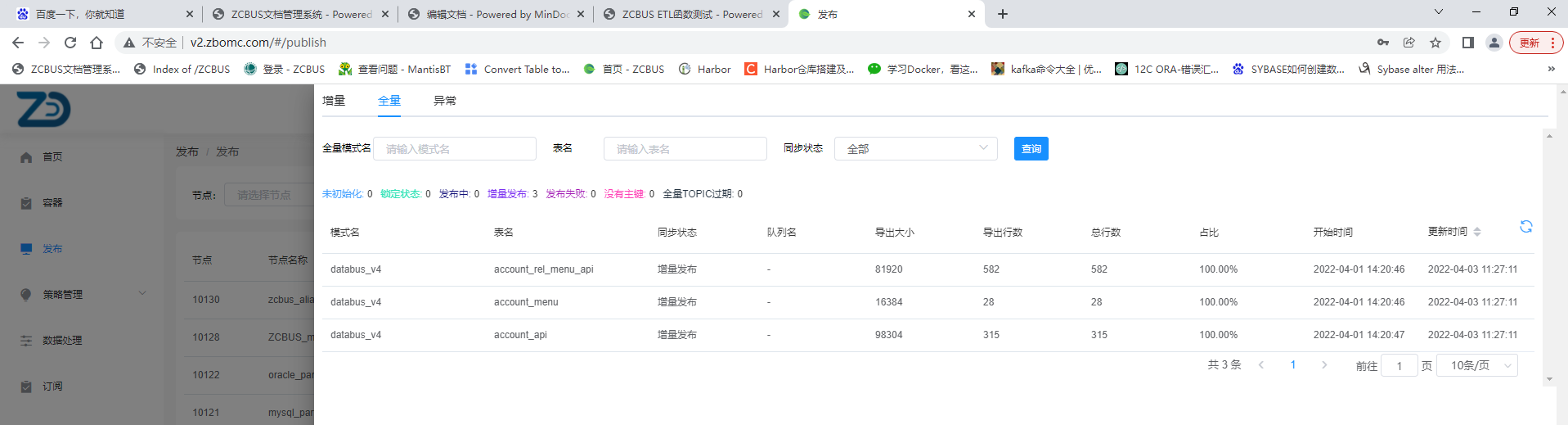Click the browser reload icon

coord(70,43)
